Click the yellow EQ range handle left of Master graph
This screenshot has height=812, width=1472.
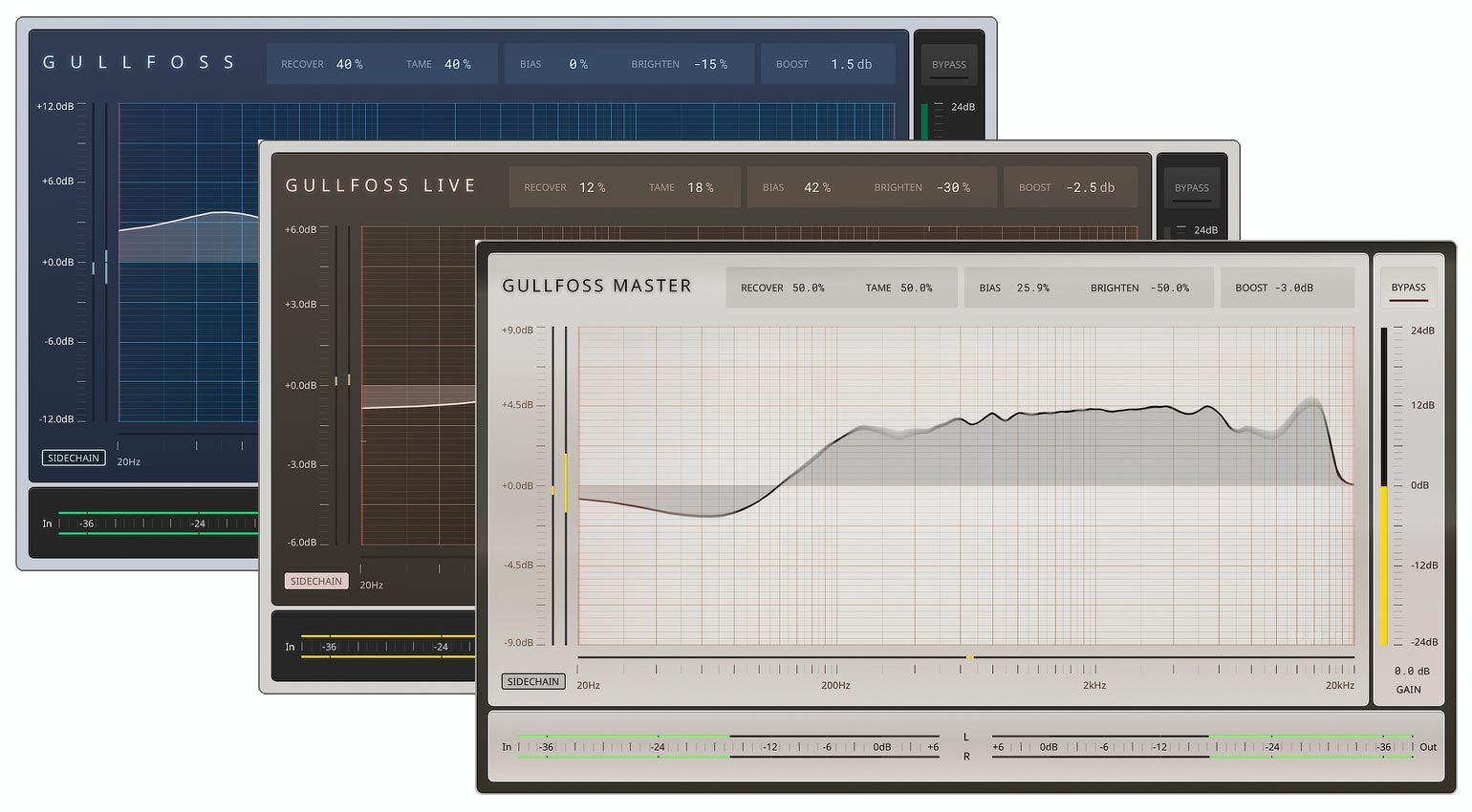pos(565,482)
